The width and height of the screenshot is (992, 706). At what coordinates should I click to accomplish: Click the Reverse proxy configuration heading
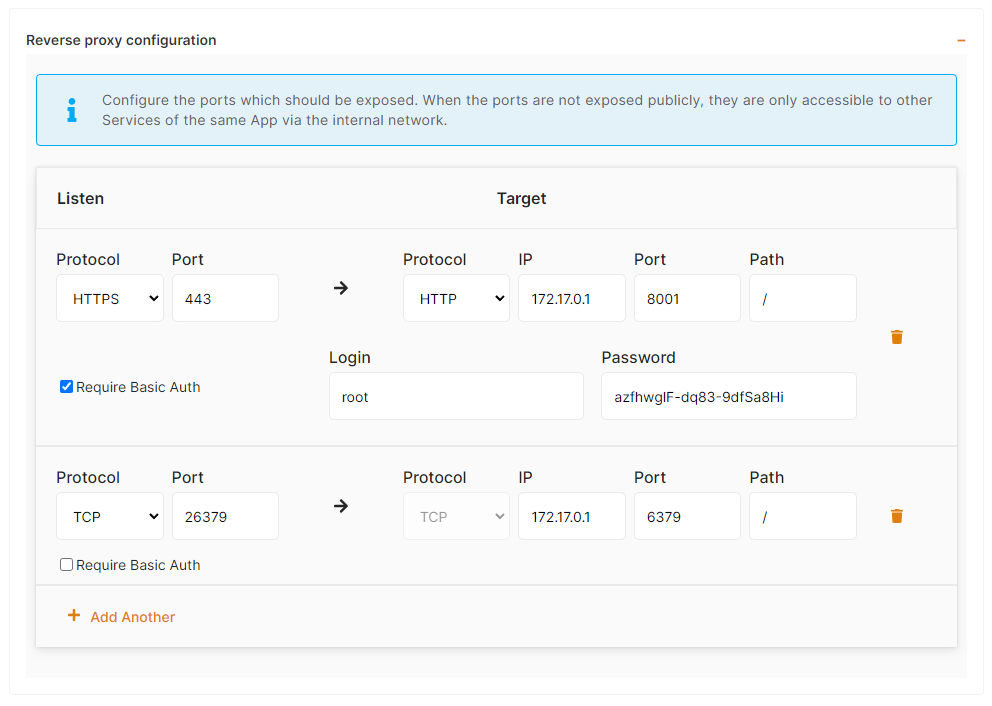[121, 41]
